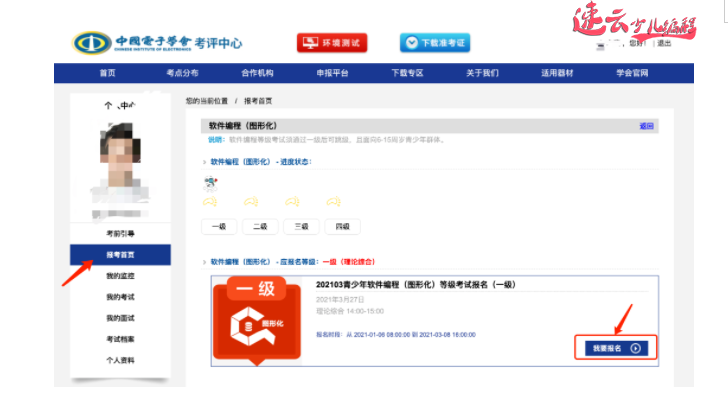728x403 pixels.
Task: Select the 四级 level button
Action: point(343,227)
